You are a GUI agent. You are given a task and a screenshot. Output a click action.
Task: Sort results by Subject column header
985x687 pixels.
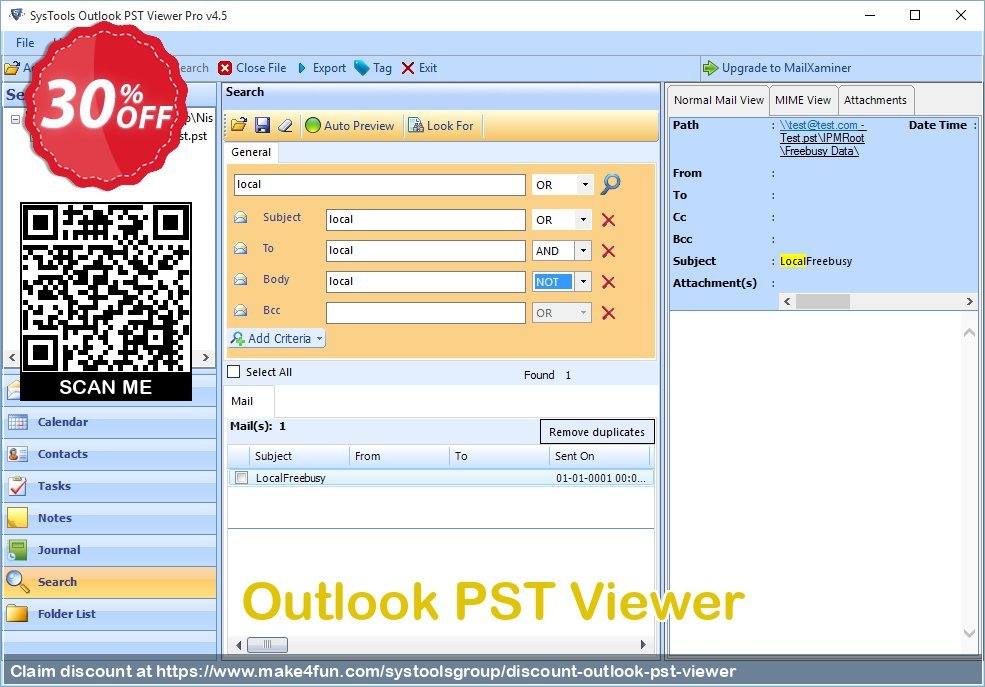(x=299, y=456)
